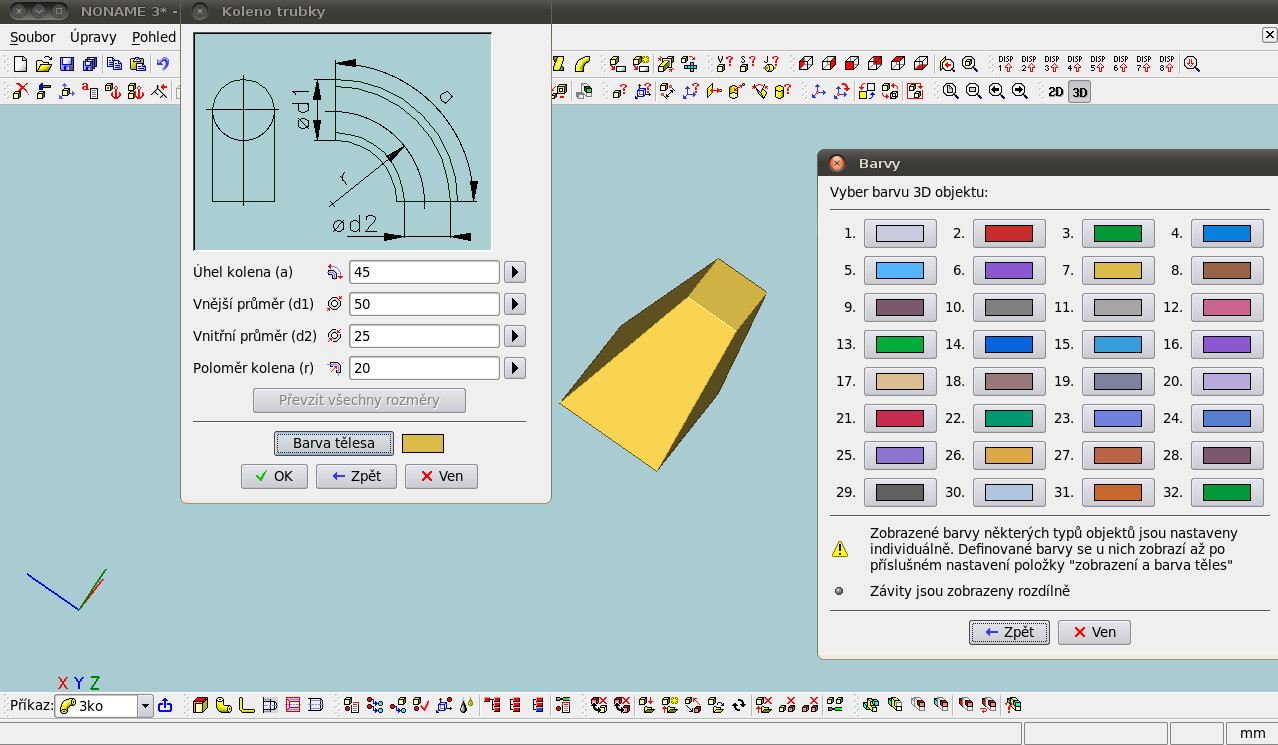Open the Příkaz command dropdown

pyautogui.click(x=145, y=706)
